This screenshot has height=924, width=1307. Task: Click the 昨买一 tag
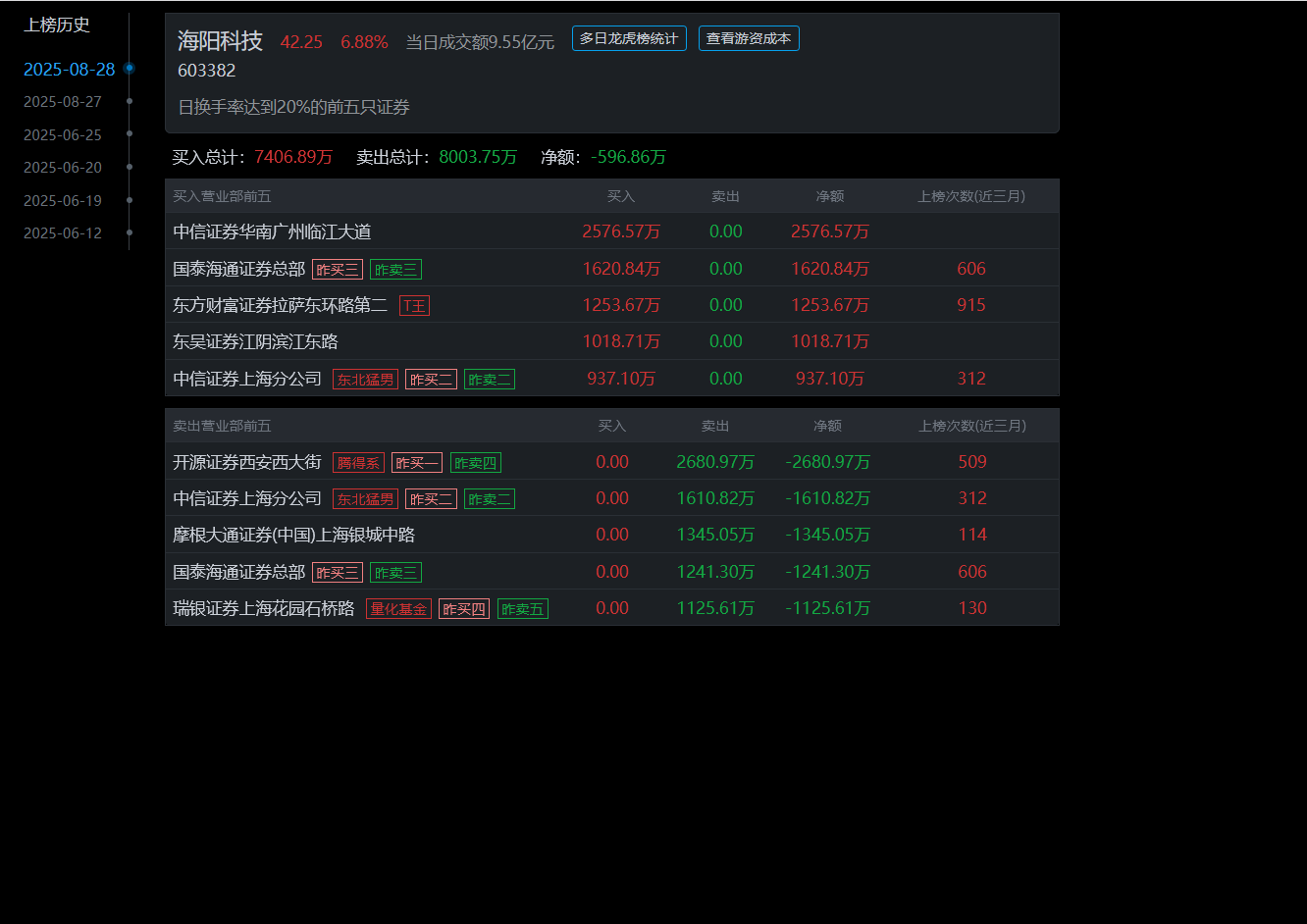417,463
